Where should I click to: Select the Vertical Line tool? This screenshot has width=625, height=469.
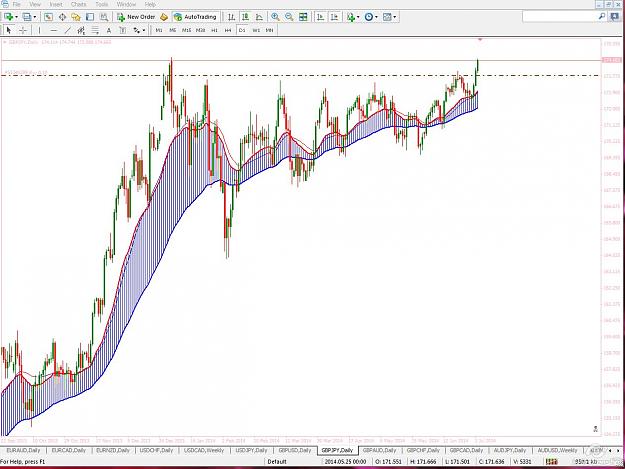[x=39, y=30]
